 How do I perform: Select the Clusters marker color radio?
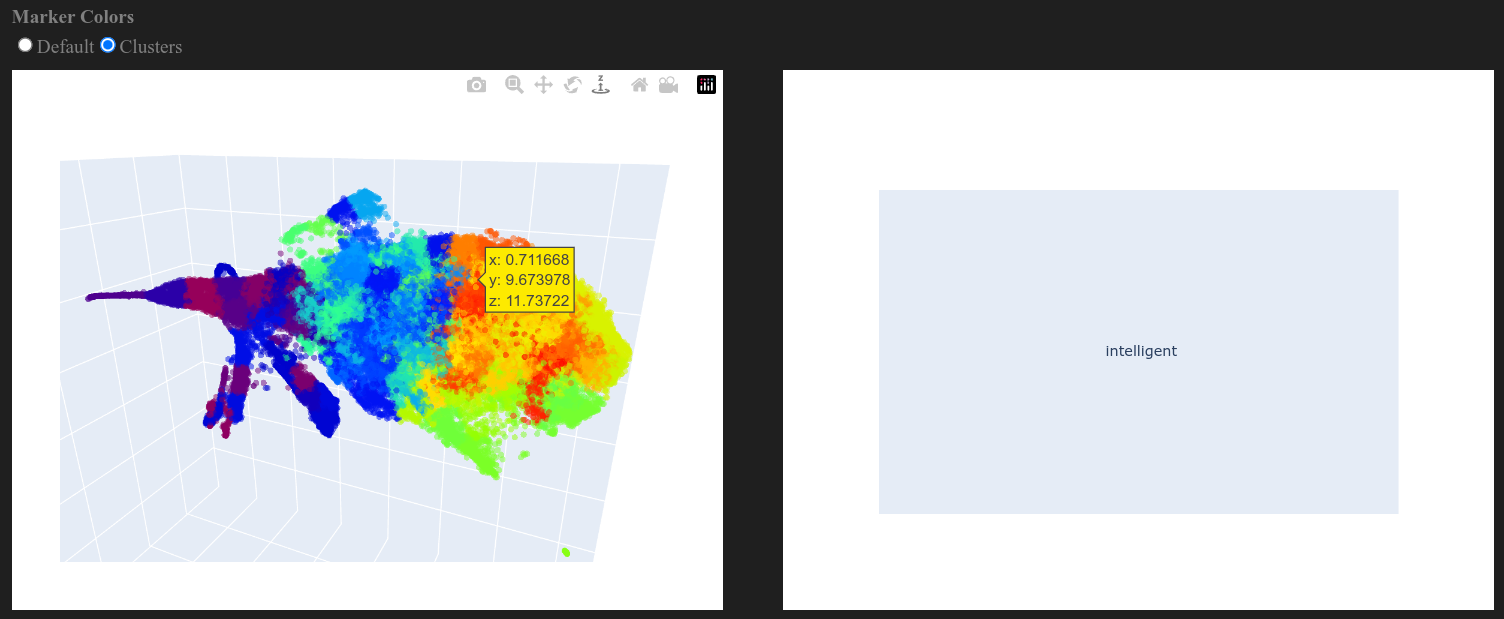108,45
